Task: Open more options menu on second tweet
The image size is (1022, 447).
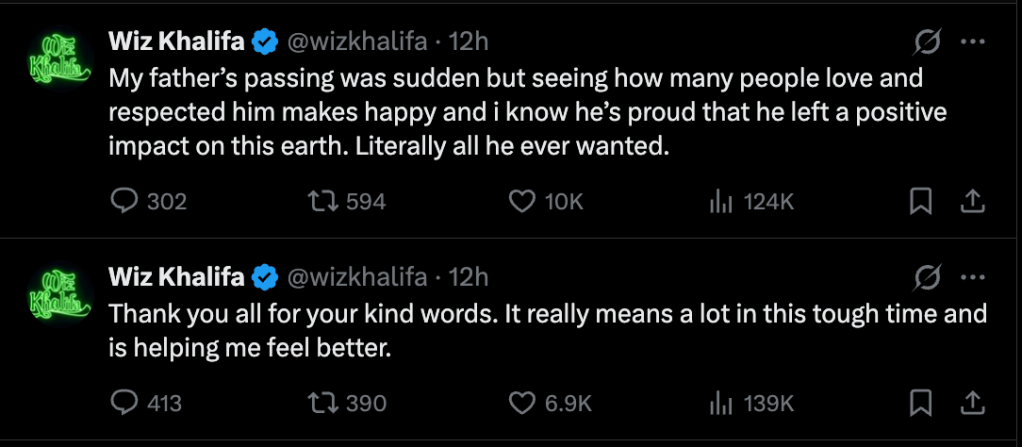Action: (972, 276)
